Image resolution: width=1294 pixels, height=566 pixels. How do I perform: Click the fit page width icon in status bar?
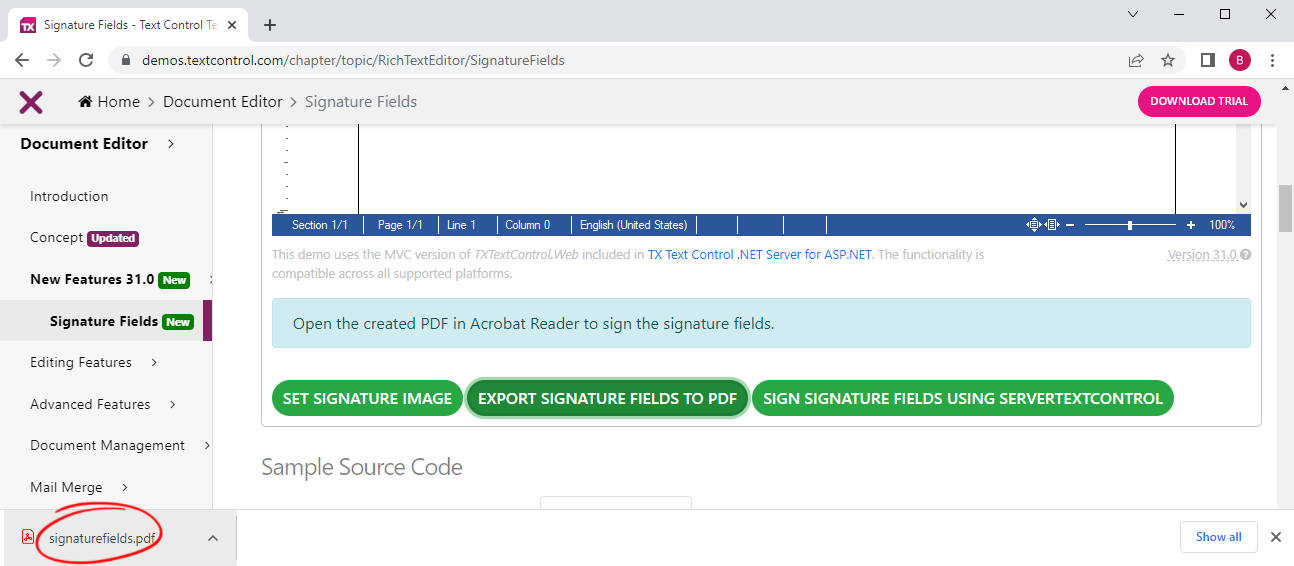click(x=1052, y=225)
